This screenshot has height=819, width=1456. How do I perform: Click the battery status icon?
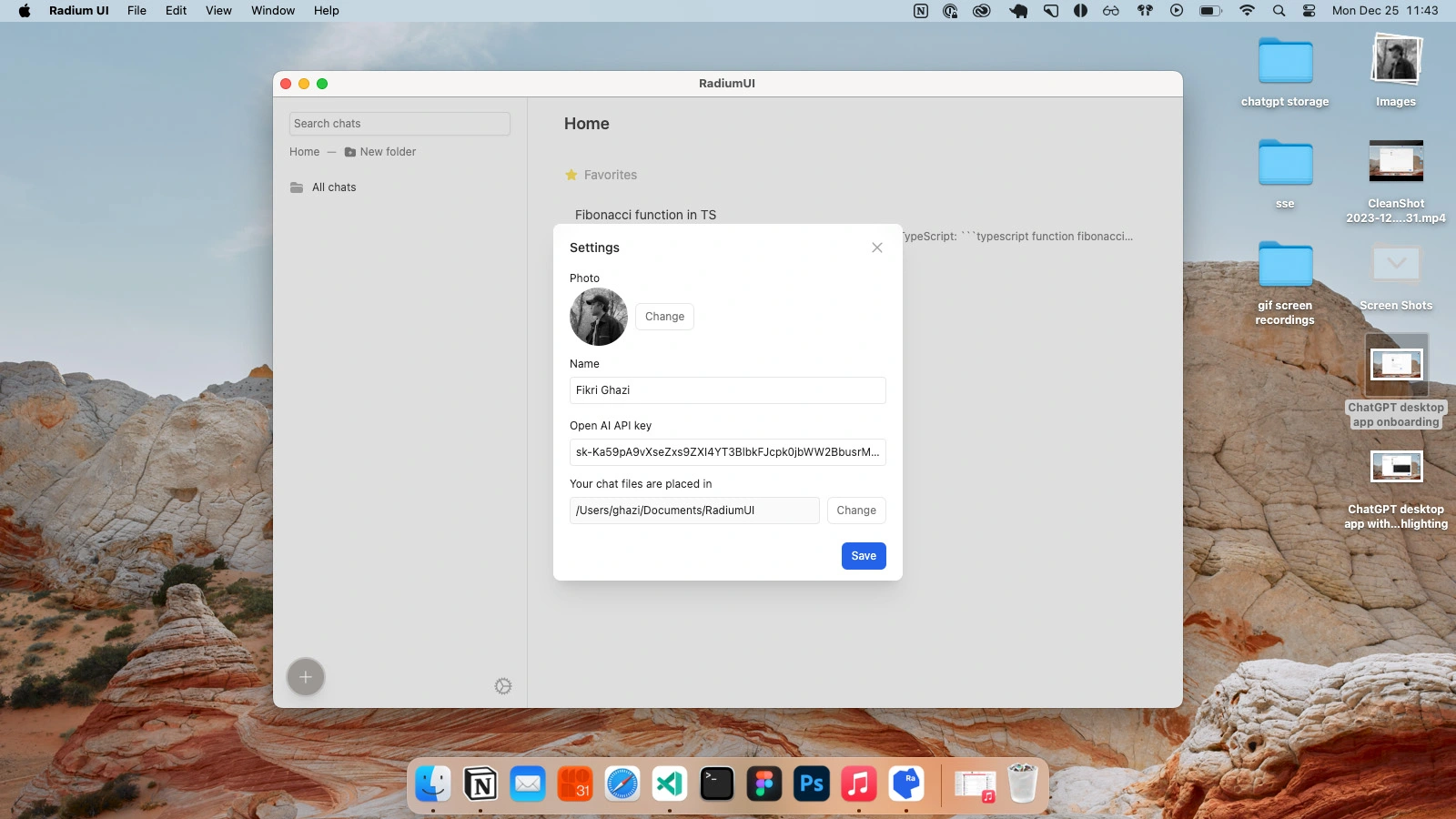tap(1210, 11)
